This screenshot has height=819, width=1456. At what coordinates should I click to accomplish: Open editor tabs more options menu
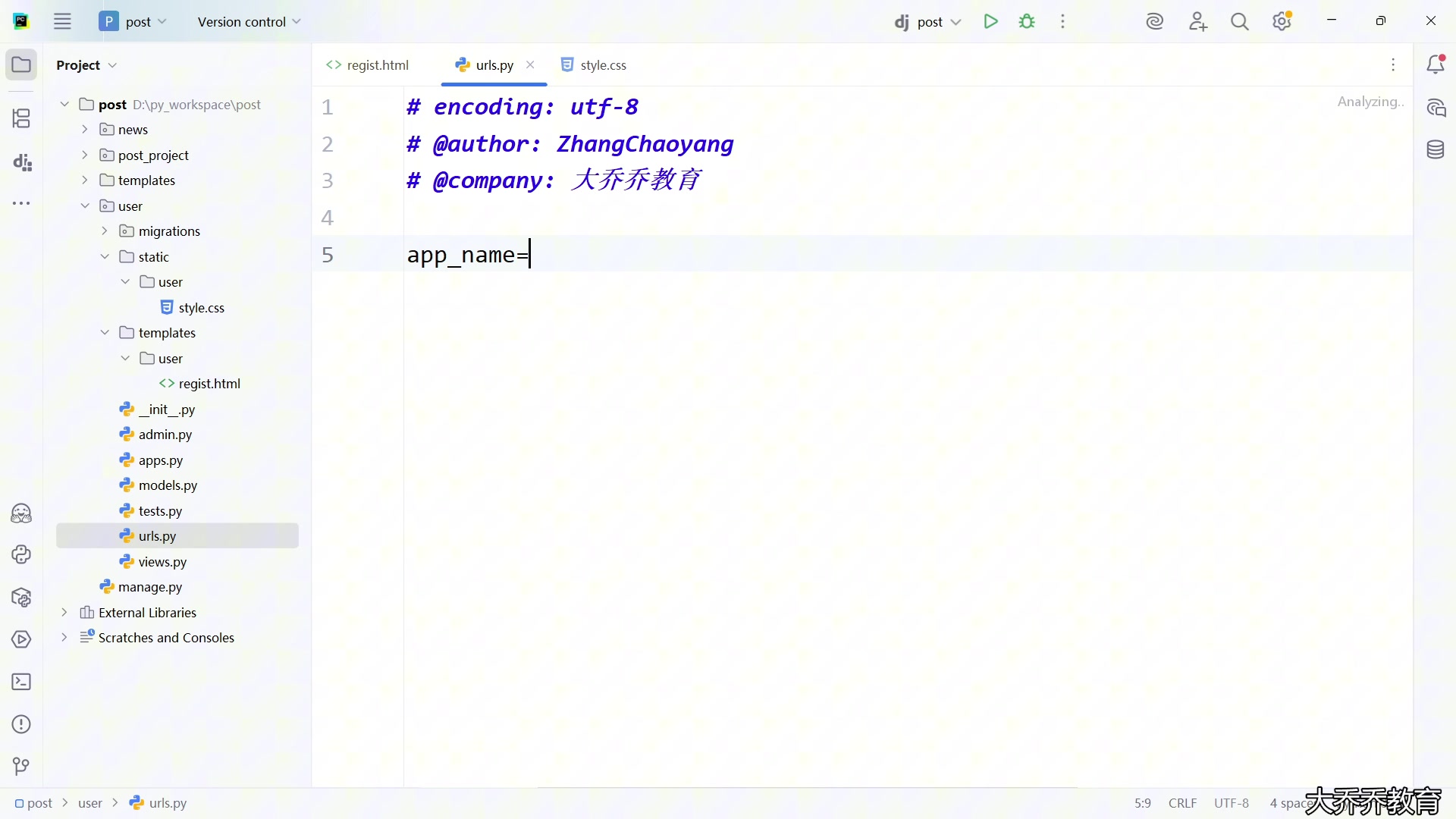tap(1393, 65)
